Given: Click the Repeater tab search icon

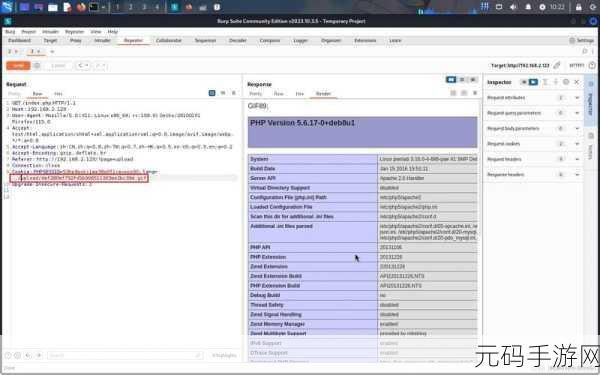Looking at the screenshot, I should click(584, 51).
